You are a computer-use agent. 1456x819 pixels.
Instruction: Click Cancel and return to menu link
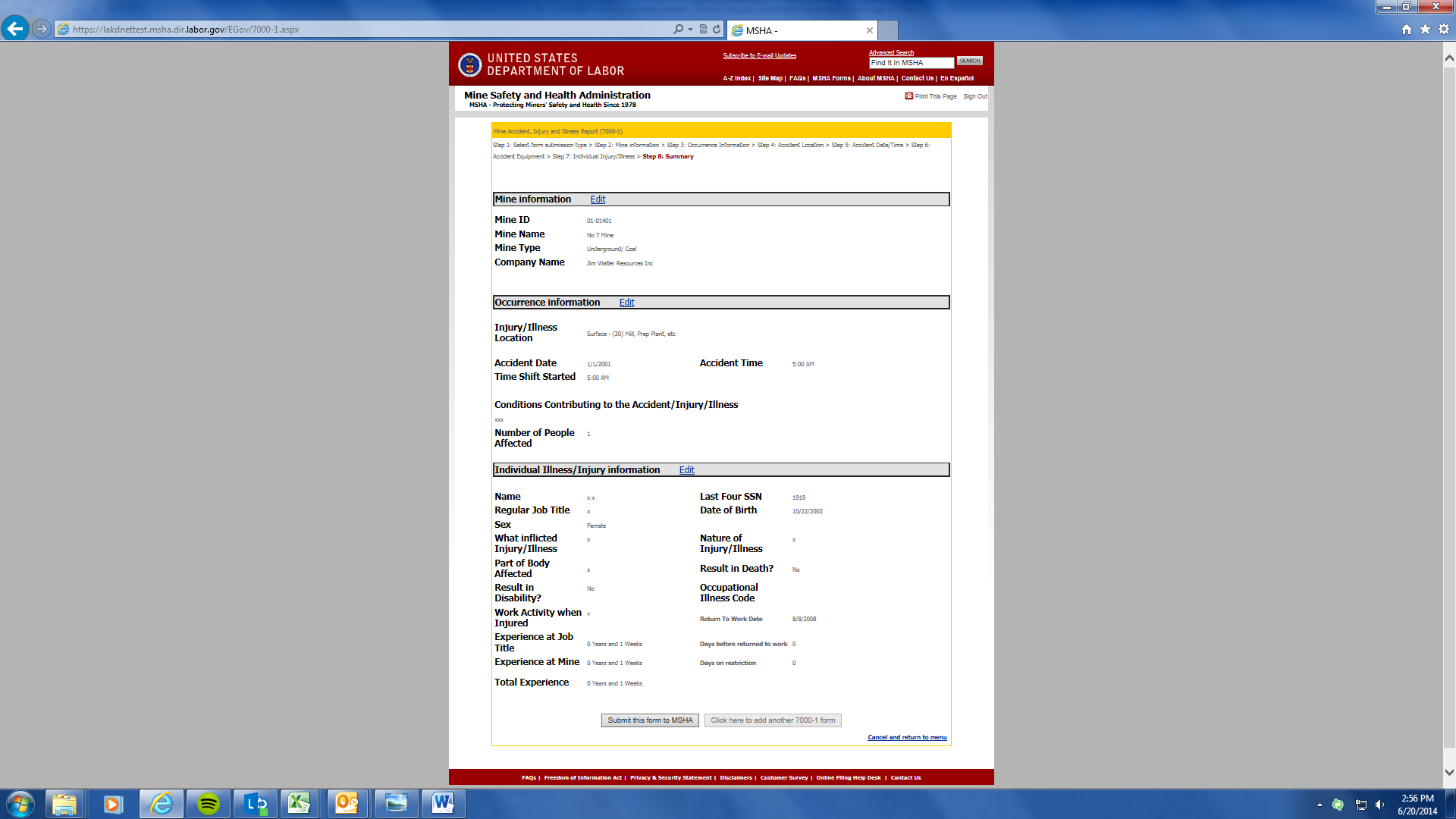907,737
